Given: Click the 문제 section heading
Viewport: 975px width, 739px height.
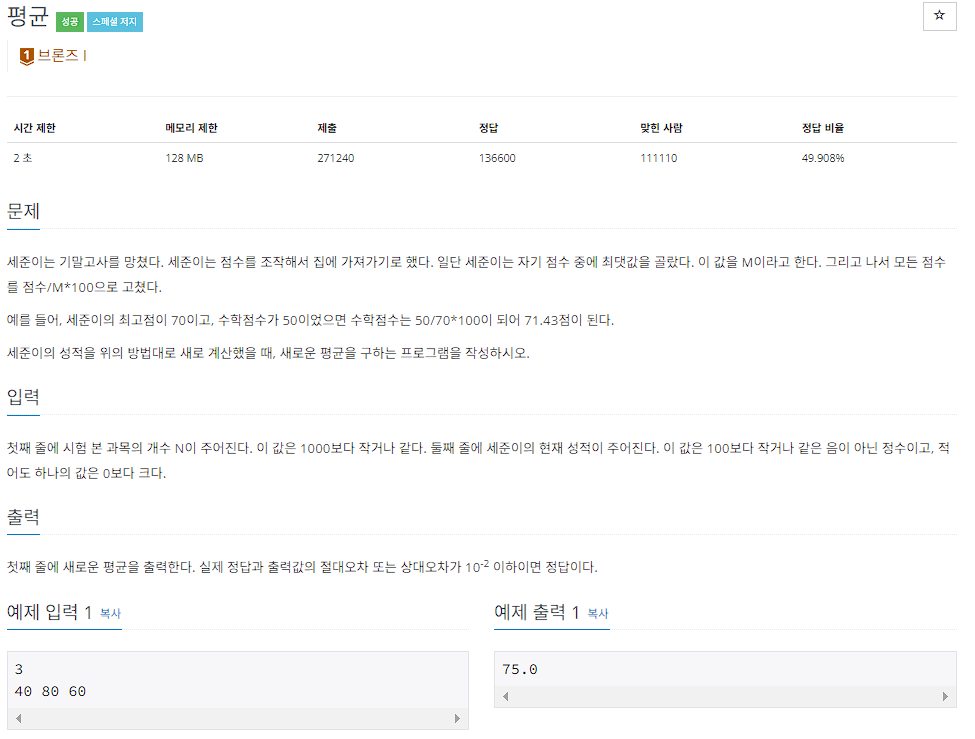Looking at the screenshot, I should tap(24, 211).
